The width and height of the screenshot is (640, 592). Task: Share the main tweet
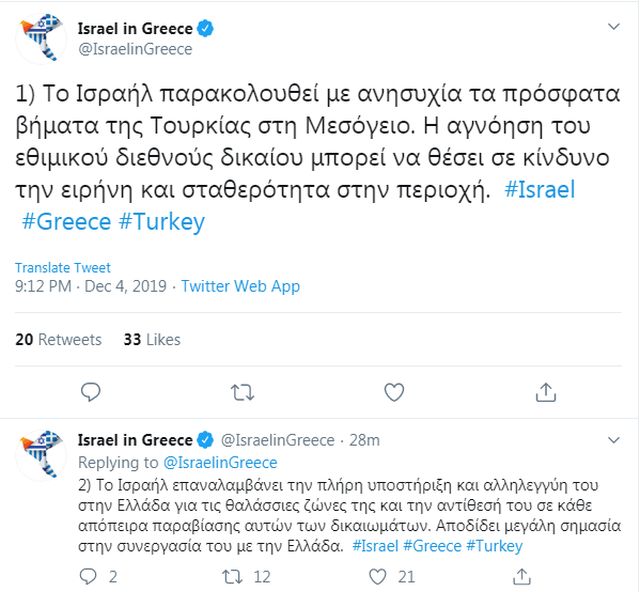click(x=546, y=391)
